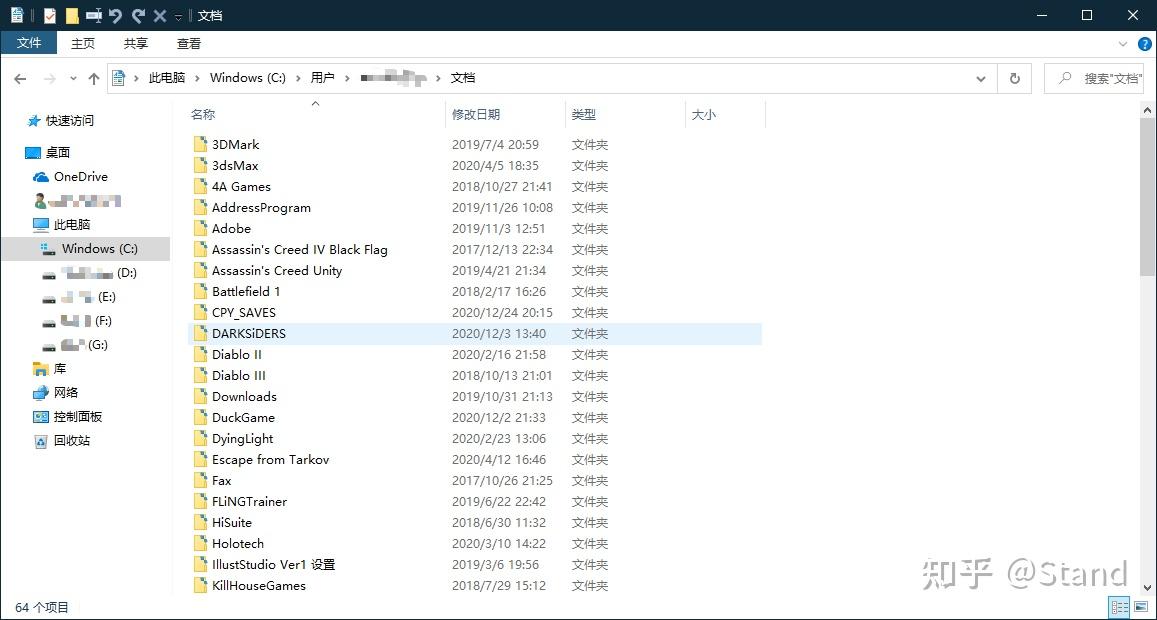The width and height of the screenshot is (1157, 620).
Task: Open the address bar history dropdown
Action: pyautogui.click(x=981, y=78)
